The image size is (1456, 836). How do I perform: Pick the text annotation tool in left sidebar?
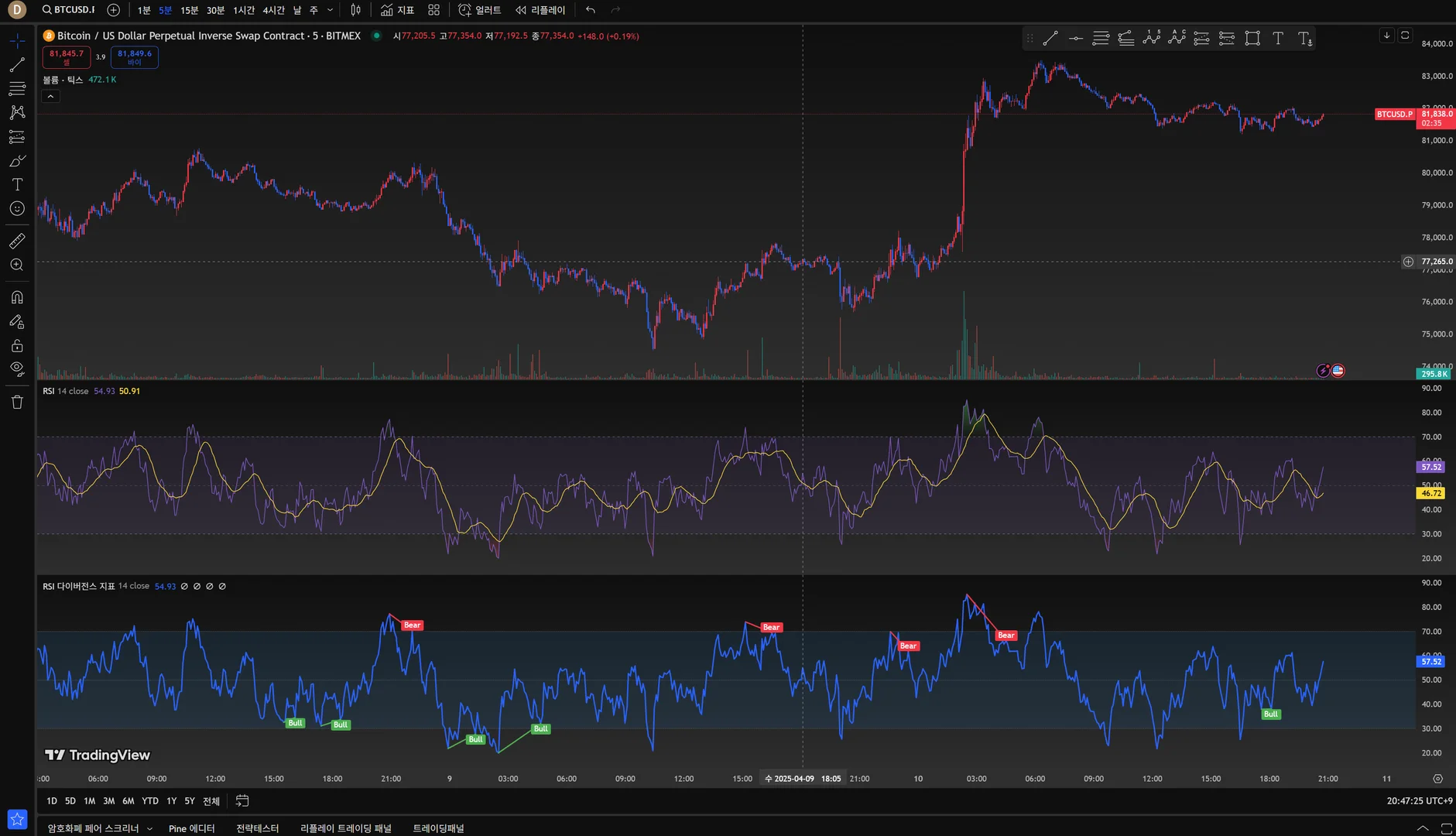click(x=17, y=185)
